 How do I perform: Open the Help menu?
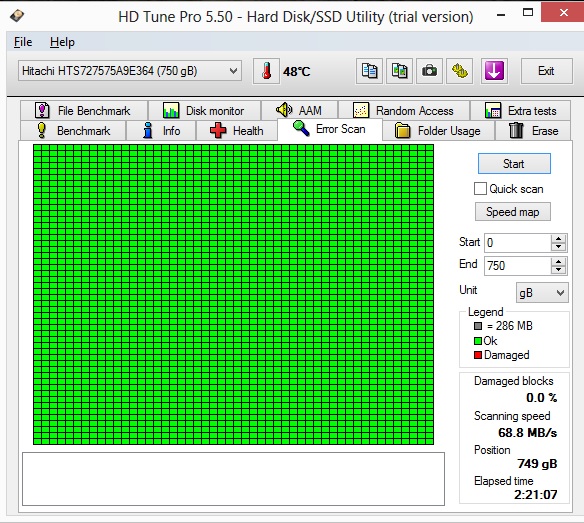pos(62,42)
